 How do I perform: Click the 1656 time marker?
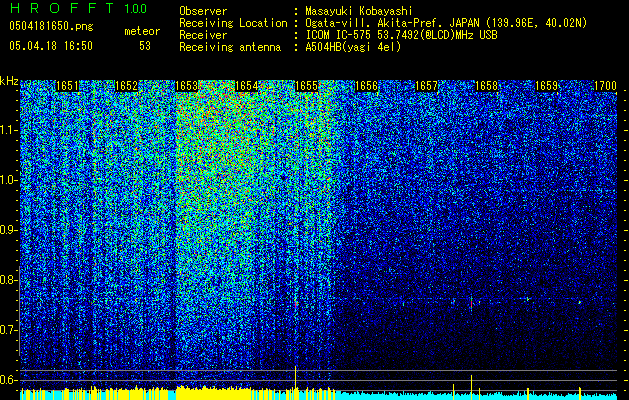(x=366, y=86)
